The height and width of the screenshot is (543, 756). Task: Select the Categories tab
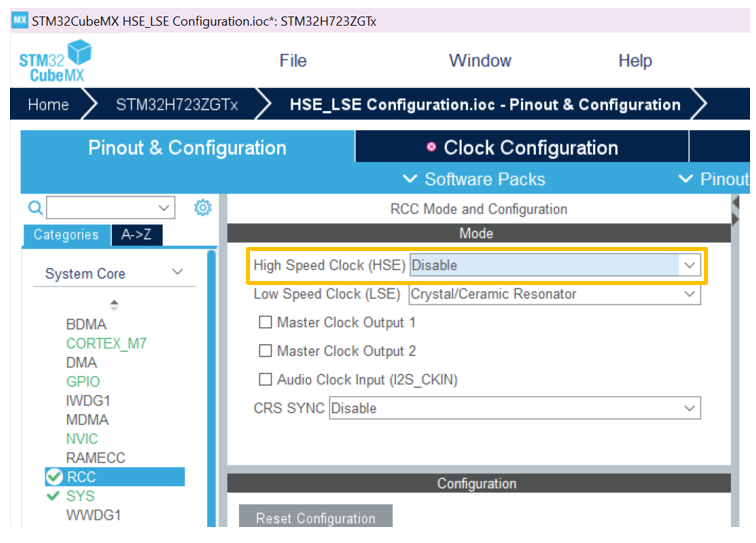click(66, 235)
